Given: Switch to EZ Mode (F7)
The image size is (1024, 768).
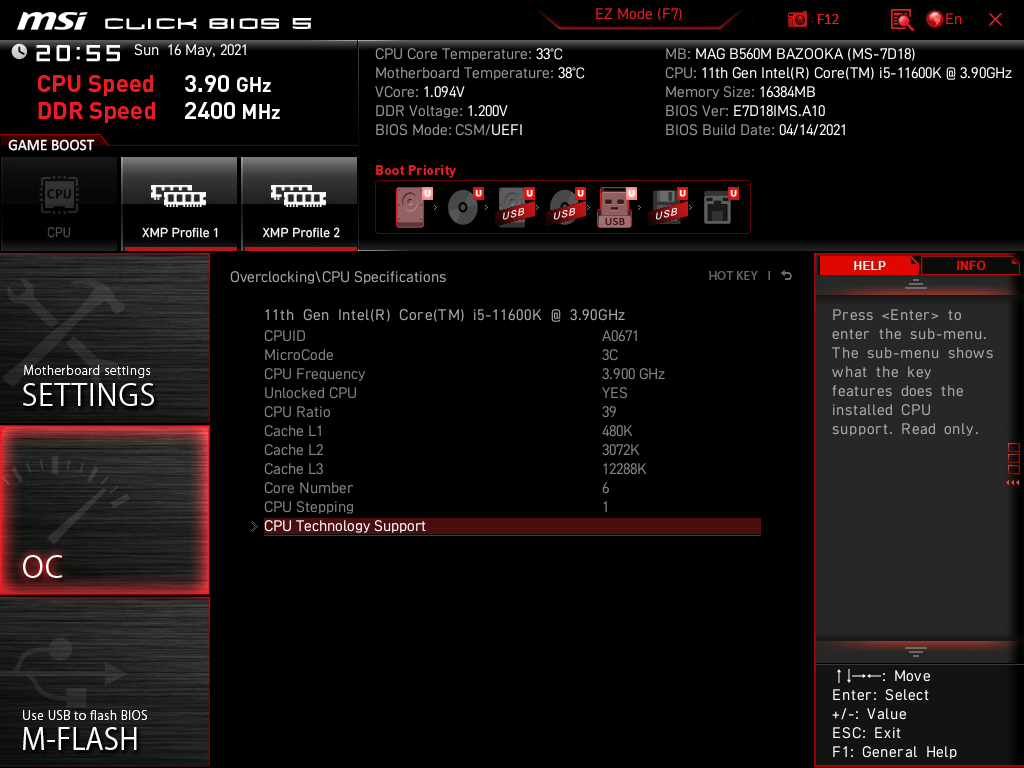Looking at the screenshot, I should click(x=638, y=14).
